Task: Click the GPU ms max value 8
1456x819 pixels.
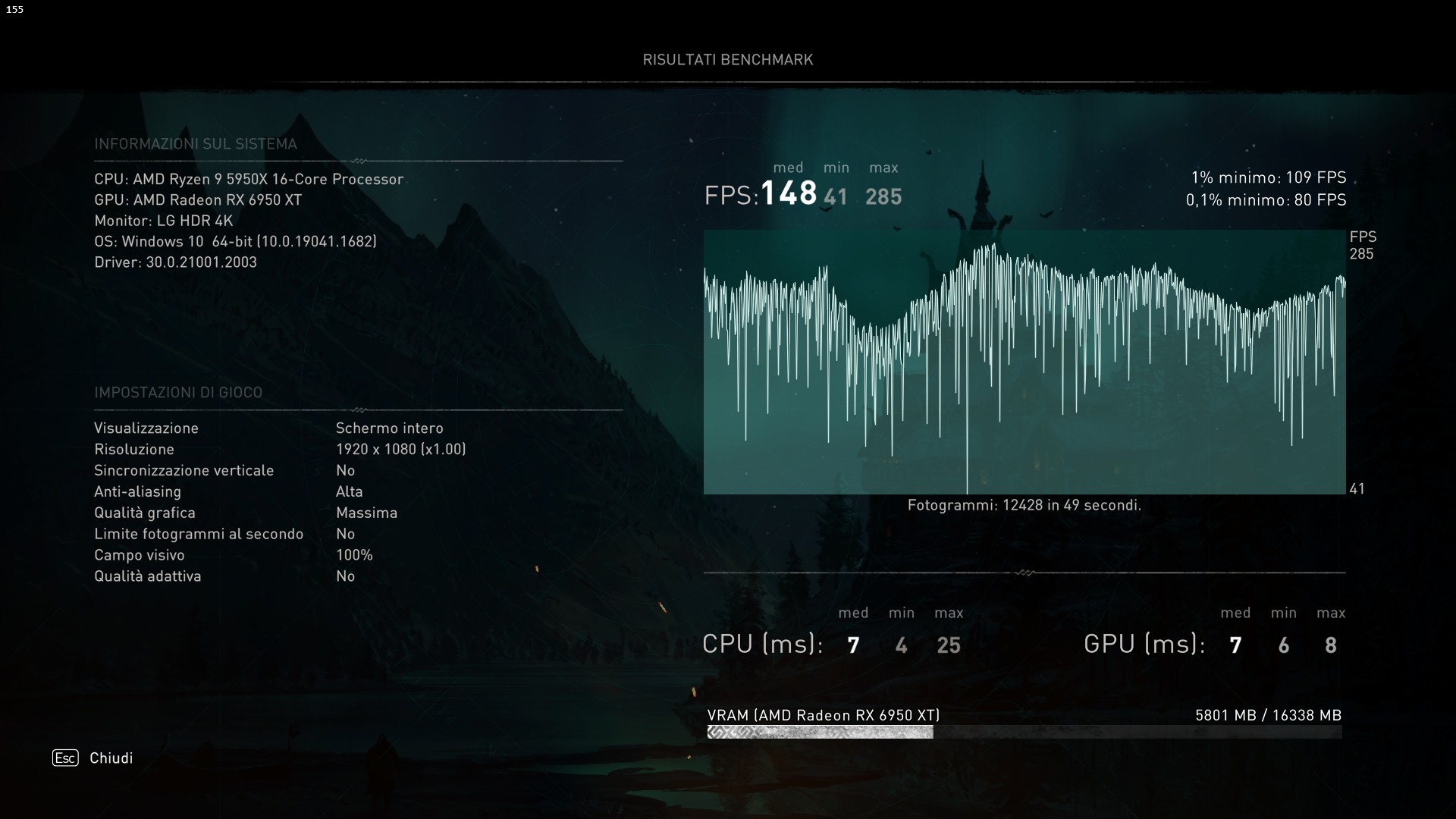Action: (x=1330, y=645)
